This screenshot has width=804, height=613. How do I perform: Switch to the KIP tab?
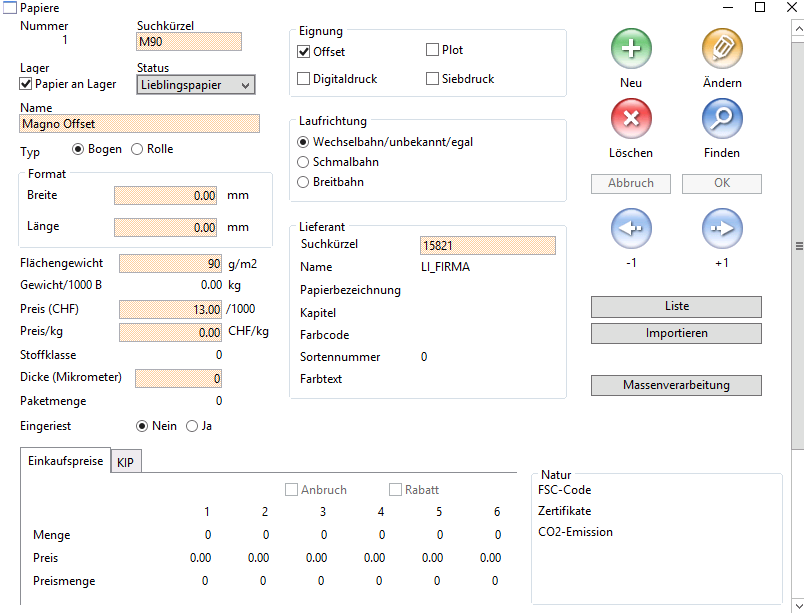pyautogui.click(x=125, y=463)
